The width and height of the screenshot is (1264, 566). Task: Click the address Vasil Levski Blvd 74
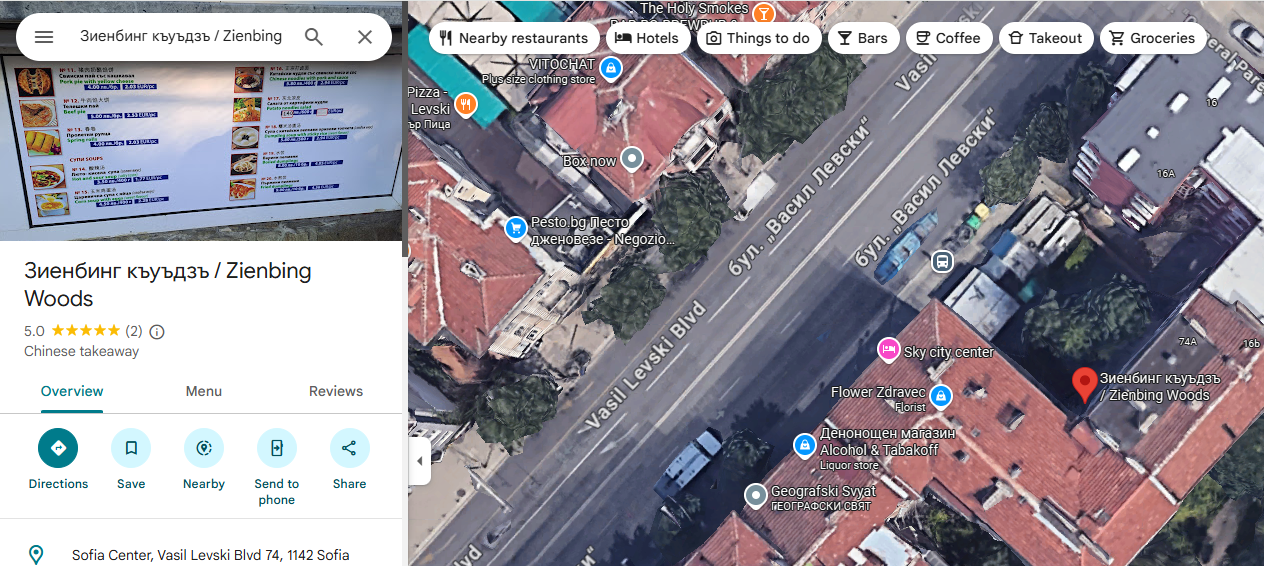click(211, 555)
